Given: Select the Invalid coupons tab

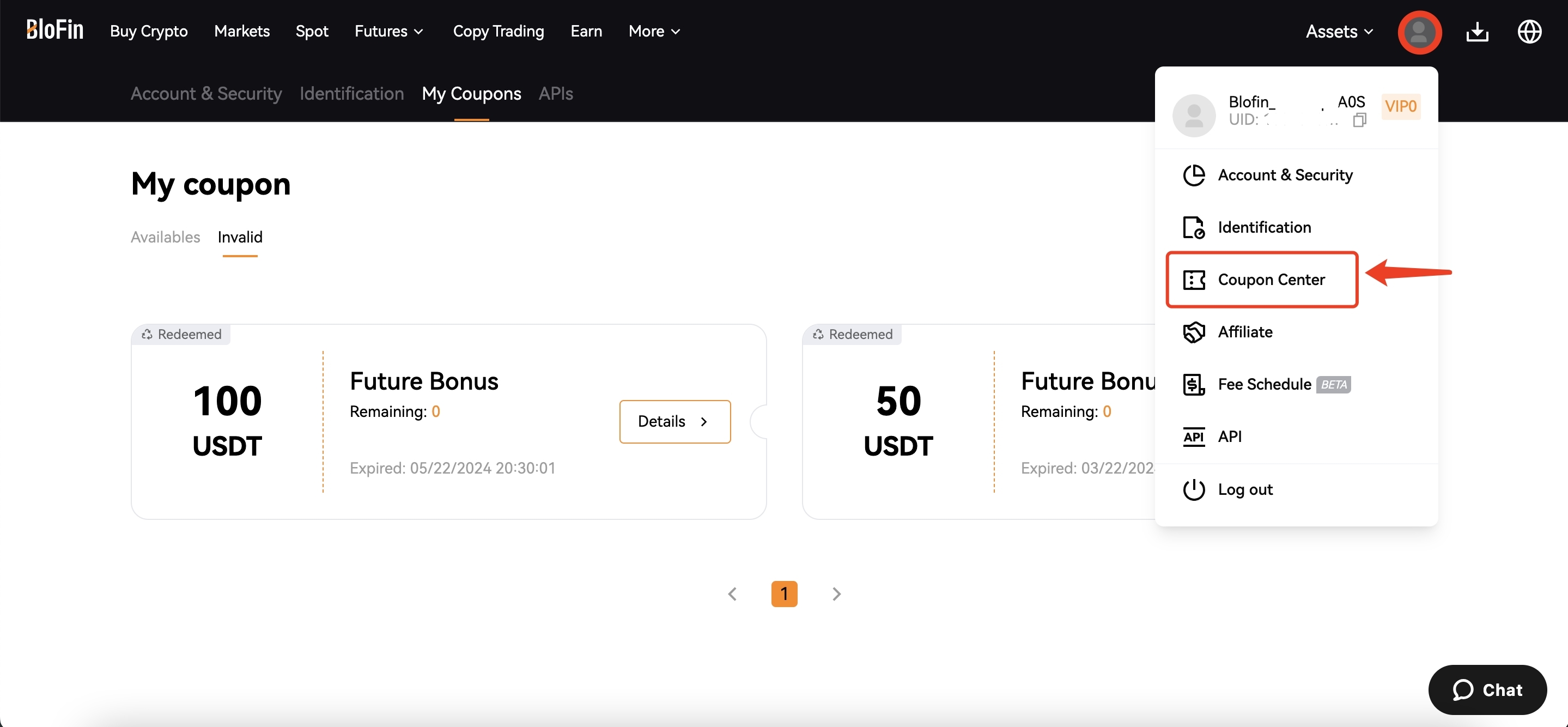Looking at the screenshot, I should click(x=240, y=237).
